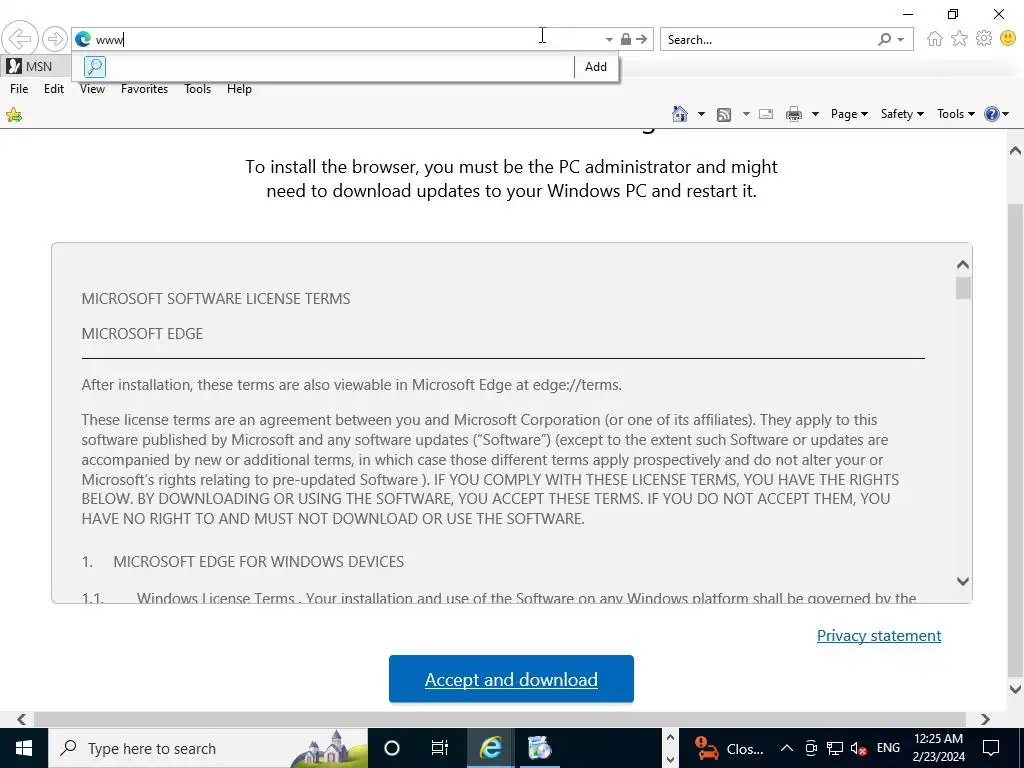Open the address bar autocomplete dropdown arrow

pos(609,40)
